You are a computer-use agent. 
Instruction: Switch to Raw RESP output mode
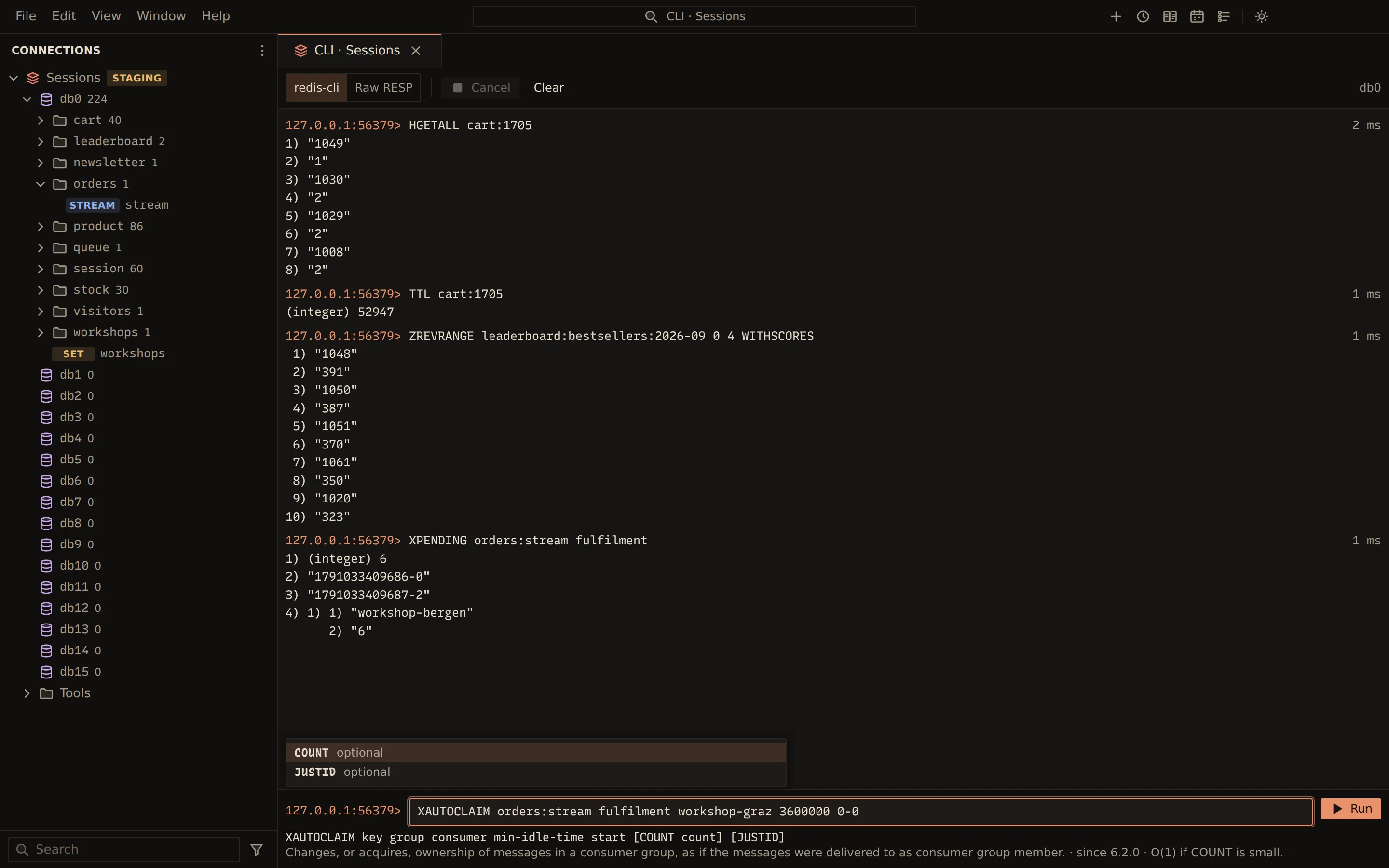(383, 87)
